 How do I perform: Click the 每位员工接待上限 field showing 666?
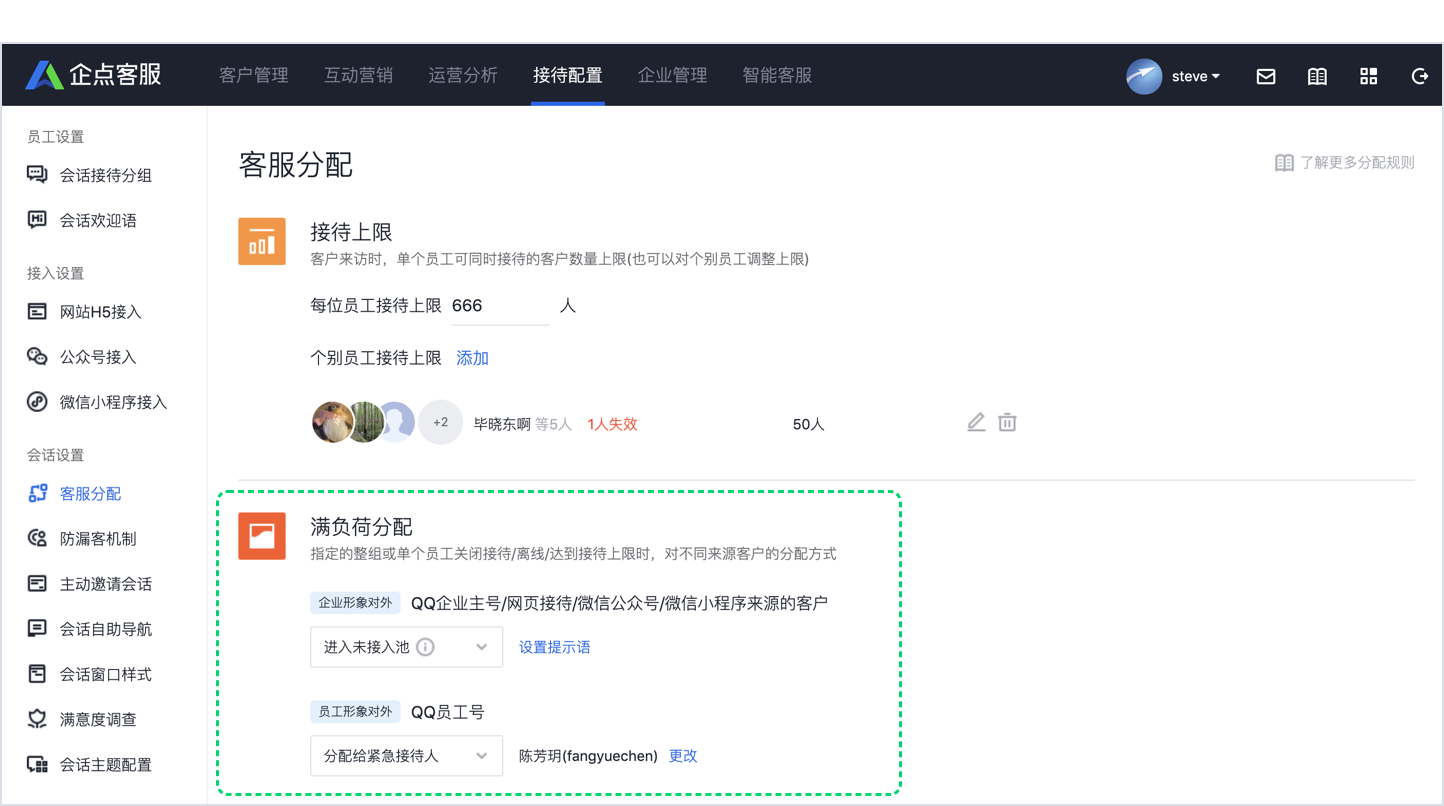500,306
